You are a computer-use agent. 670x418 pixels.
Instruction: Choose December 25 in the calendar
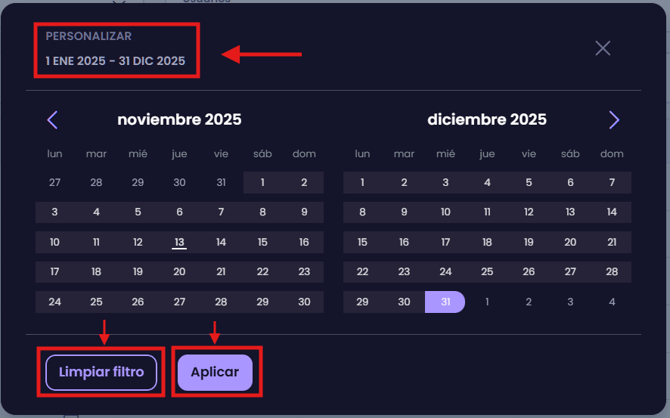(487, 272)
